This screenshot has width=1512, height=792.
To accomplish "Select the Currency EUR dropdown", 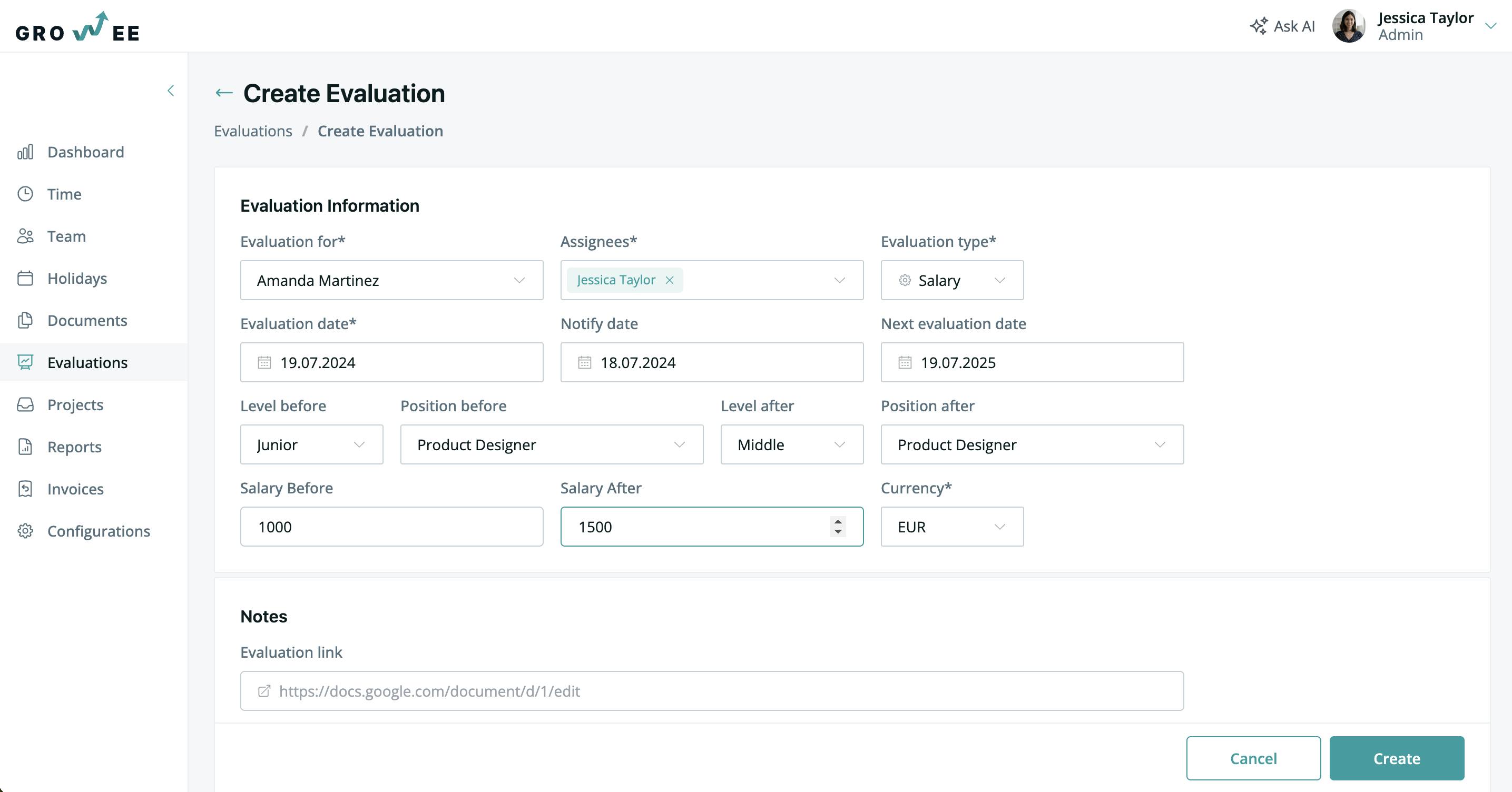I will [x=951, y=526].
